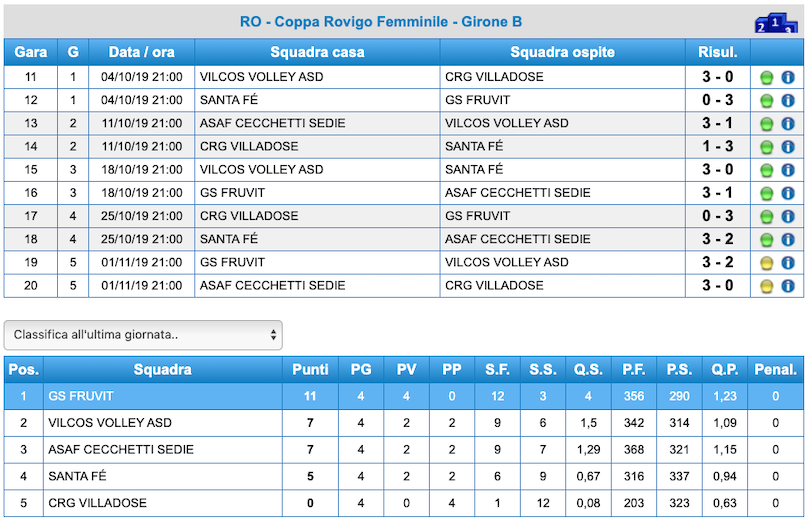Click the Q.S. column header
This screenshot has height=523, width=810.
tap(588, 370)
